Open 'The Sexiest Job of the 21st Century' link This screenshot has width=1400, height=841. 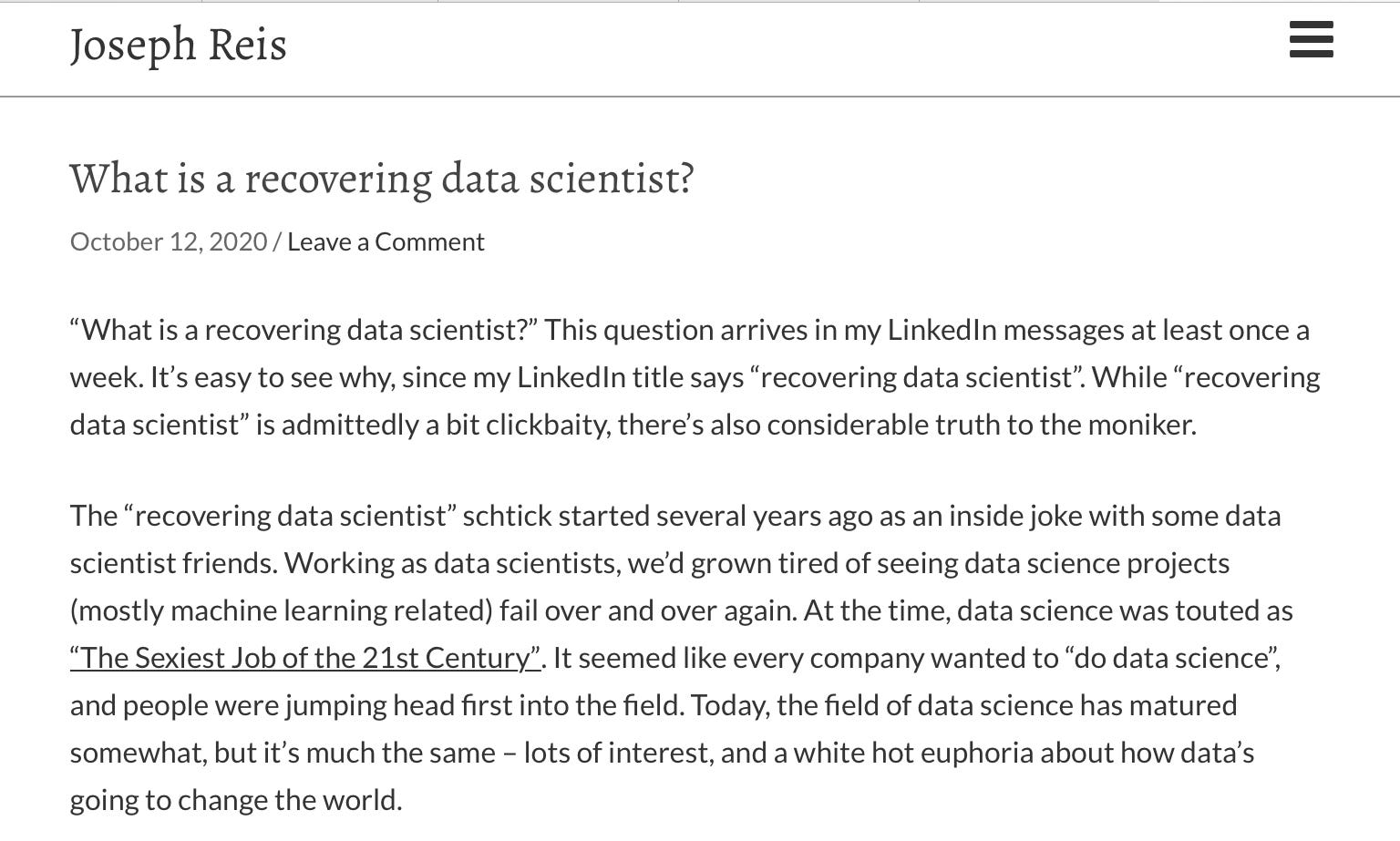pyautogui.click(x=305, y=658)
